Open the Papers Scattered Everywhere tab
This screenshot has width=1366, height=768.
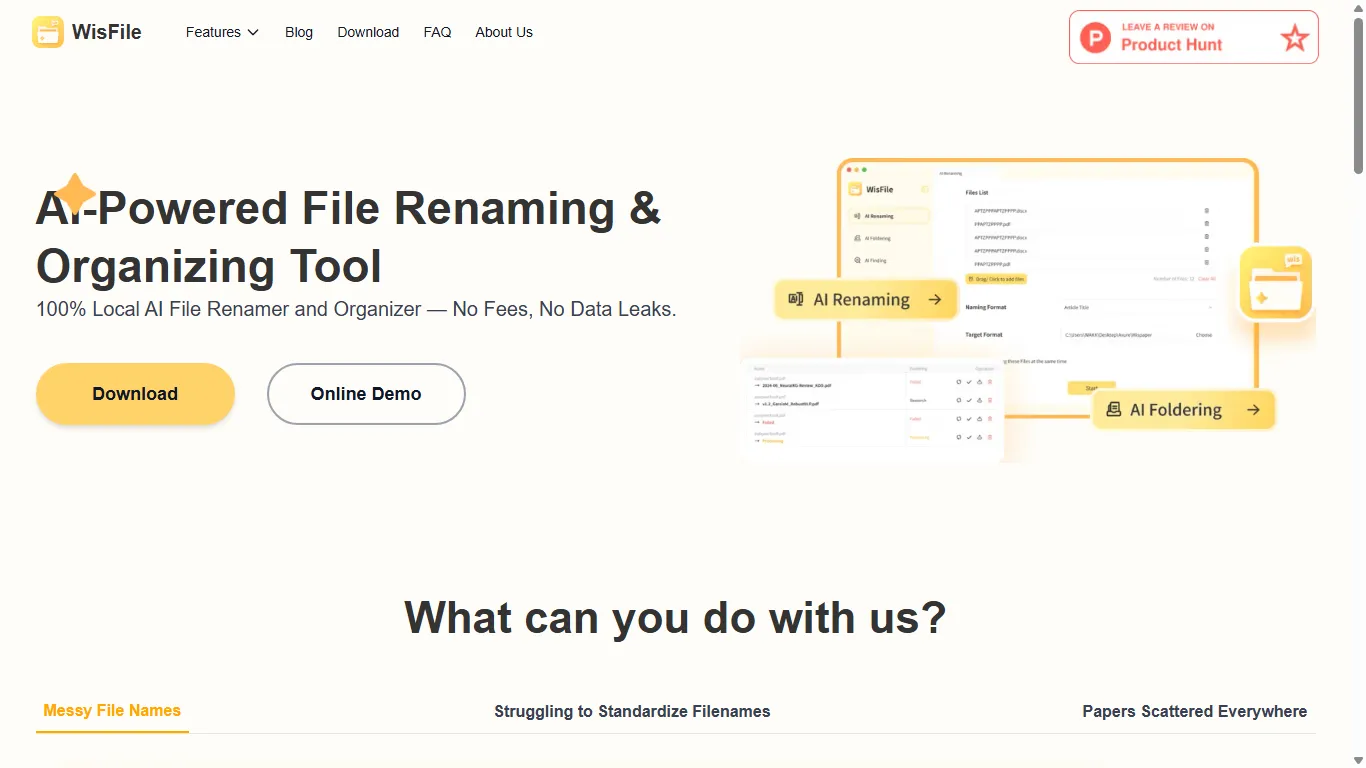1194,712
